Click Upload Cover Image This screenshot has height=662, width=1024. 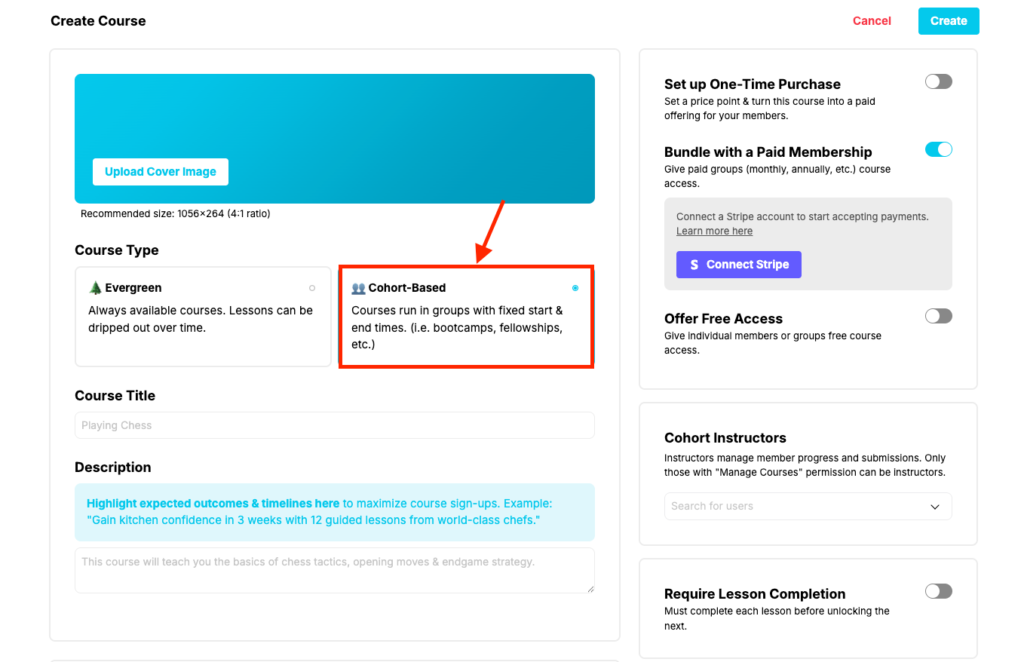(x=160, y=172)
